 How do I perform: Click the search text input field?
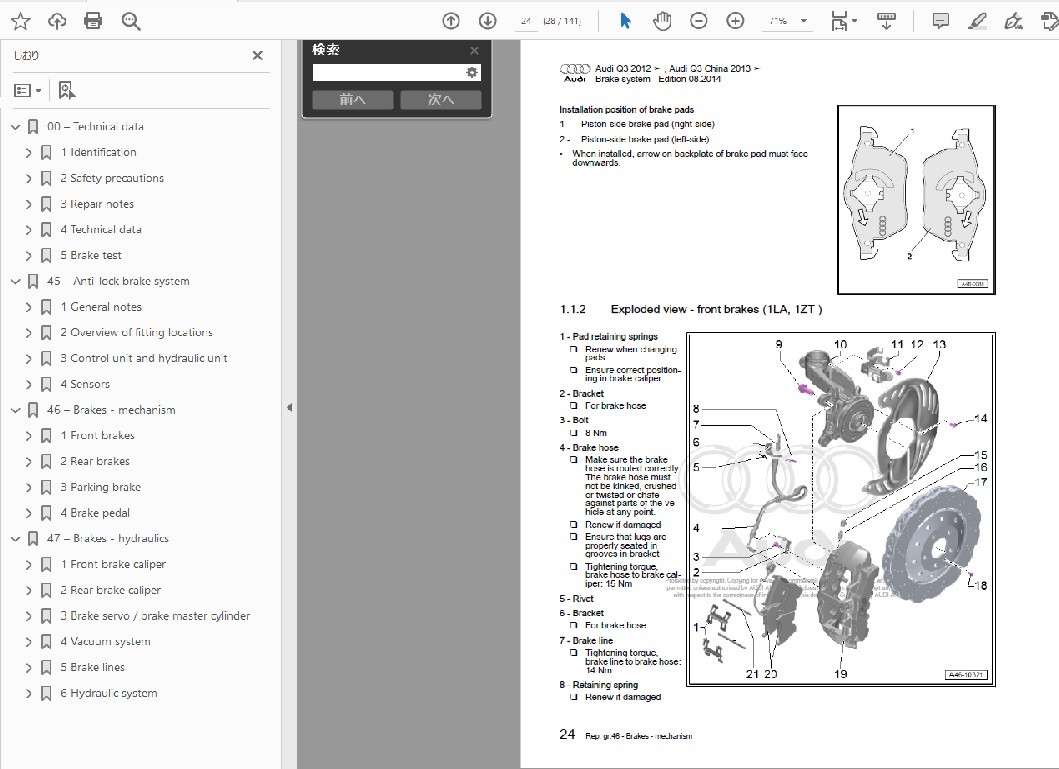(x=388, y=72)
